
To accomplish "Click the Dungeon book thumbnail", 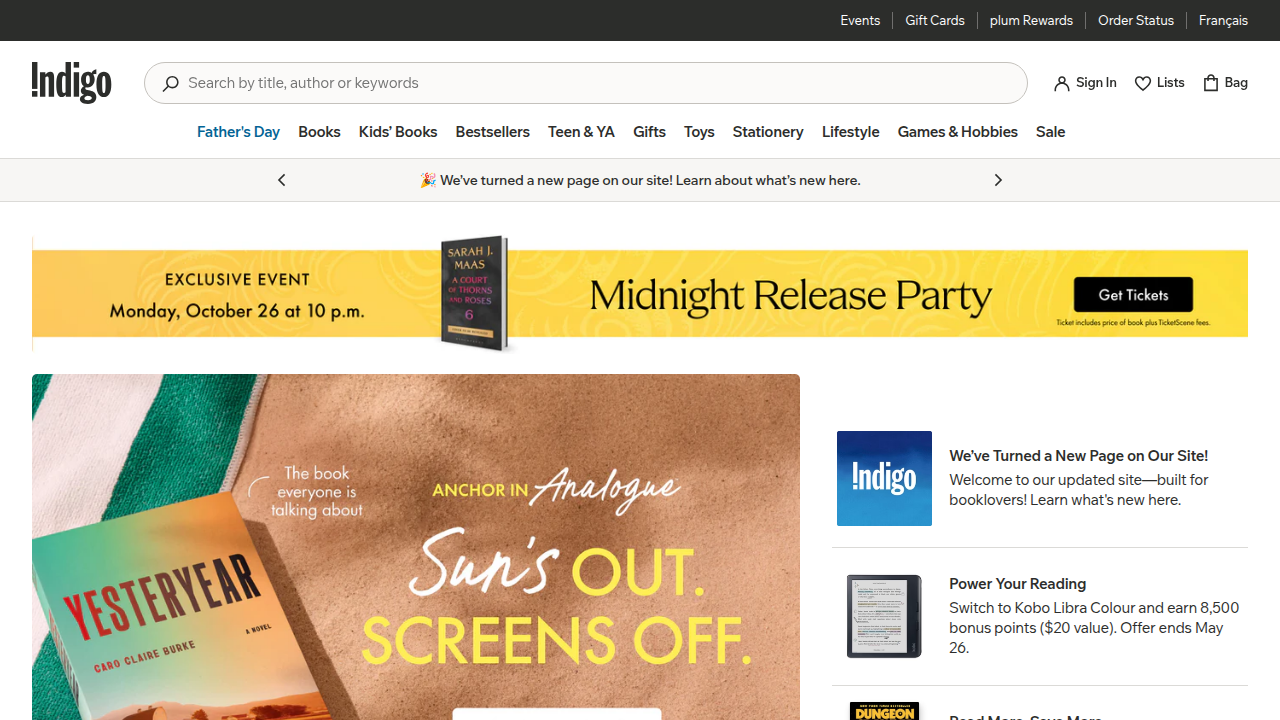I will (x=884, y=711).
